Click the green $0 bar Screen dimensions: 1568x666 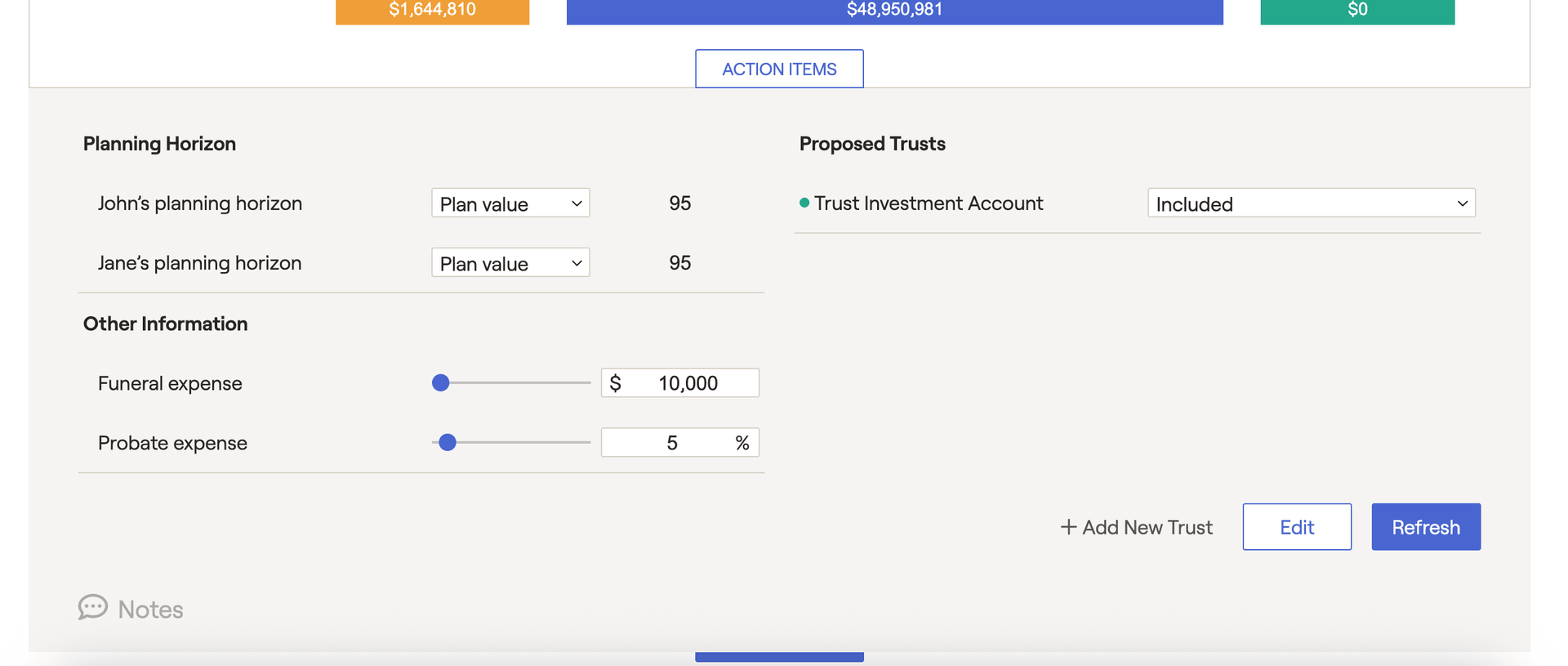pos(1357,11)
